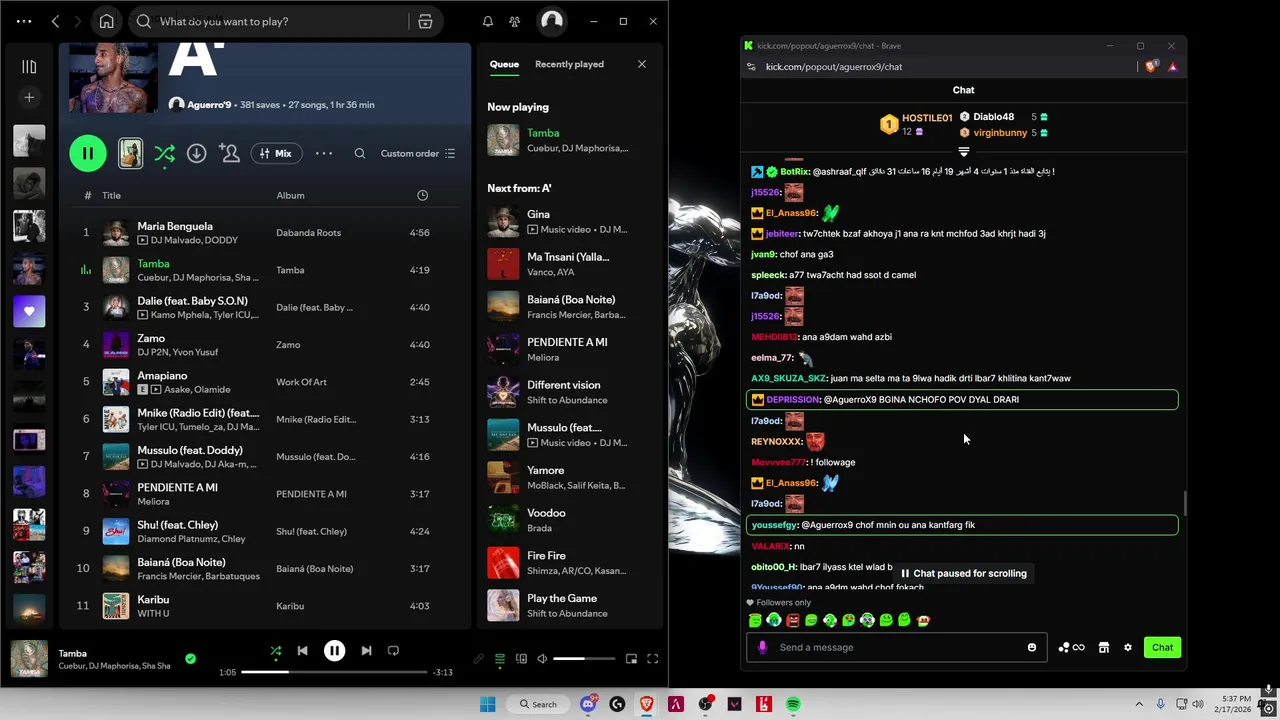Enter Spotify full screen mode
Screen dimensions: 1280x720
coord(652,659)
